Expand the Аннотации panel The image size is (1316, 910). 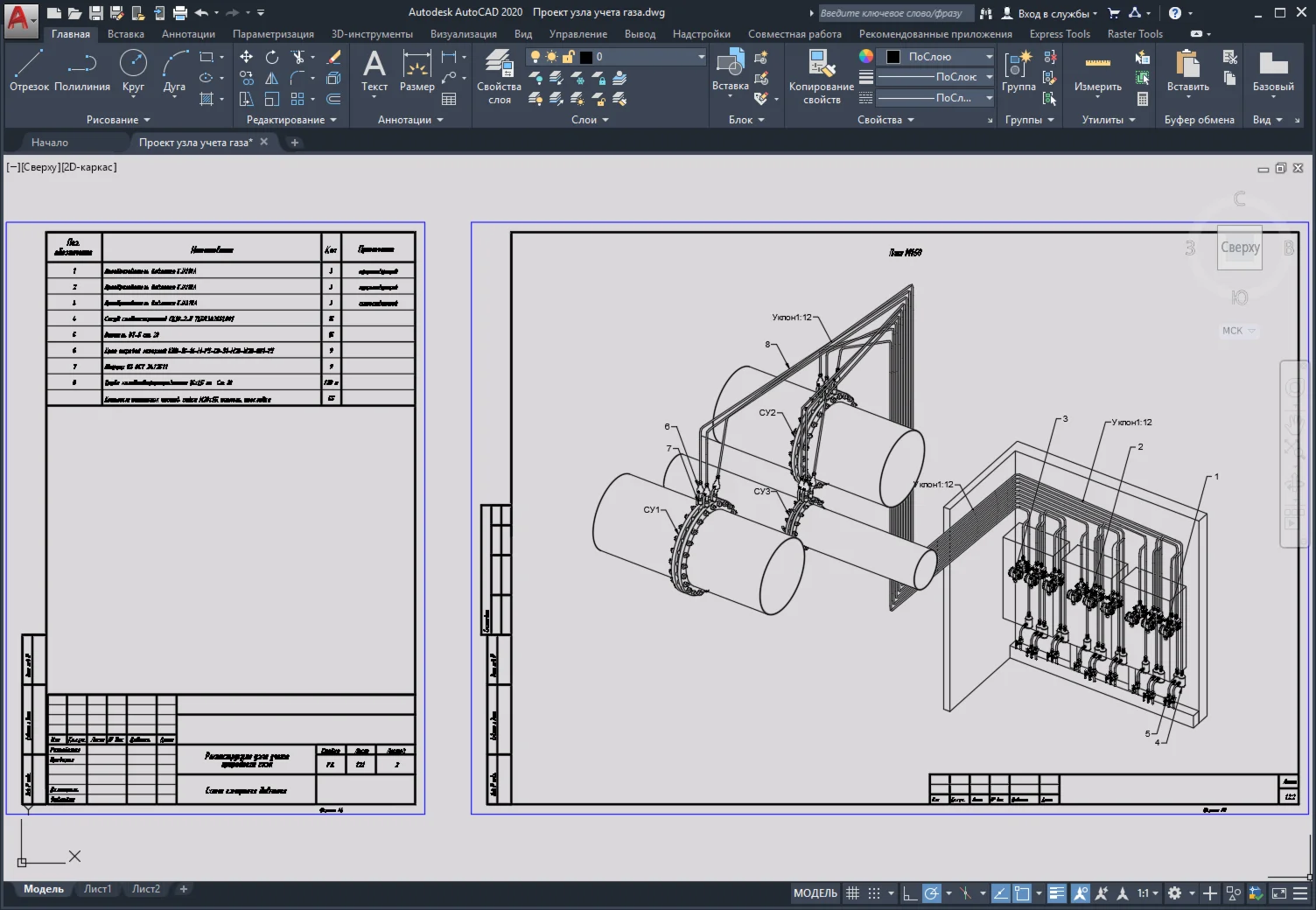coord(410,120)
